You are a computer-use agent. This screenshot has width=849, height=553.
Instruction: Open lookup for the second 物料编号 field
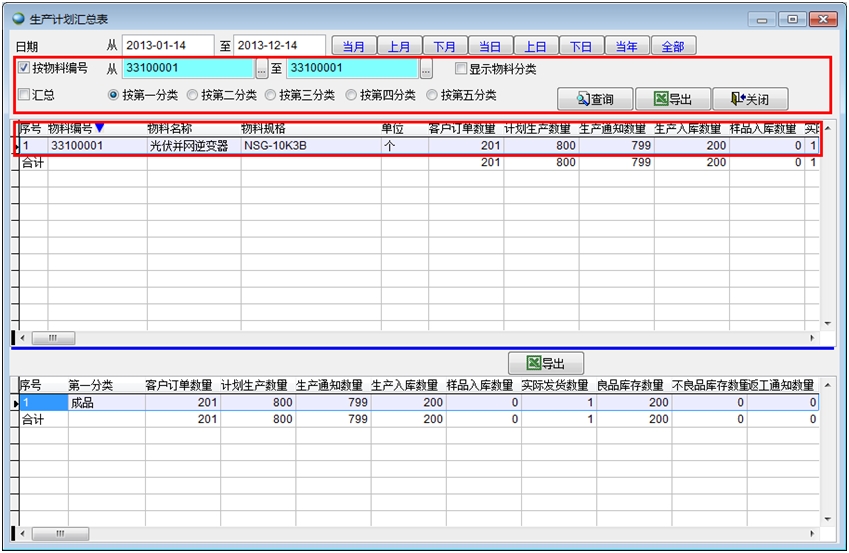point(426,69)
